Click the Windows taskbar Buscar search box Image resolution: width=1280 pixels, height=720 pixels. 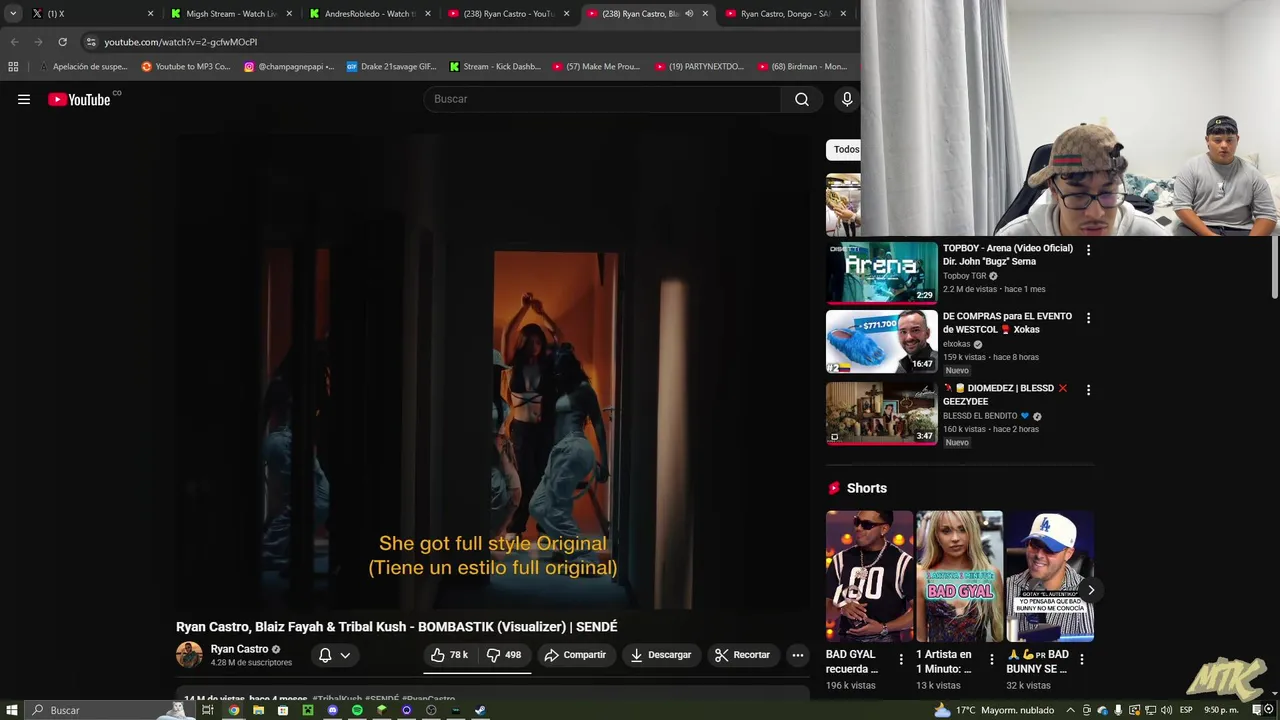pyautogui.click(x=110, y=710)
